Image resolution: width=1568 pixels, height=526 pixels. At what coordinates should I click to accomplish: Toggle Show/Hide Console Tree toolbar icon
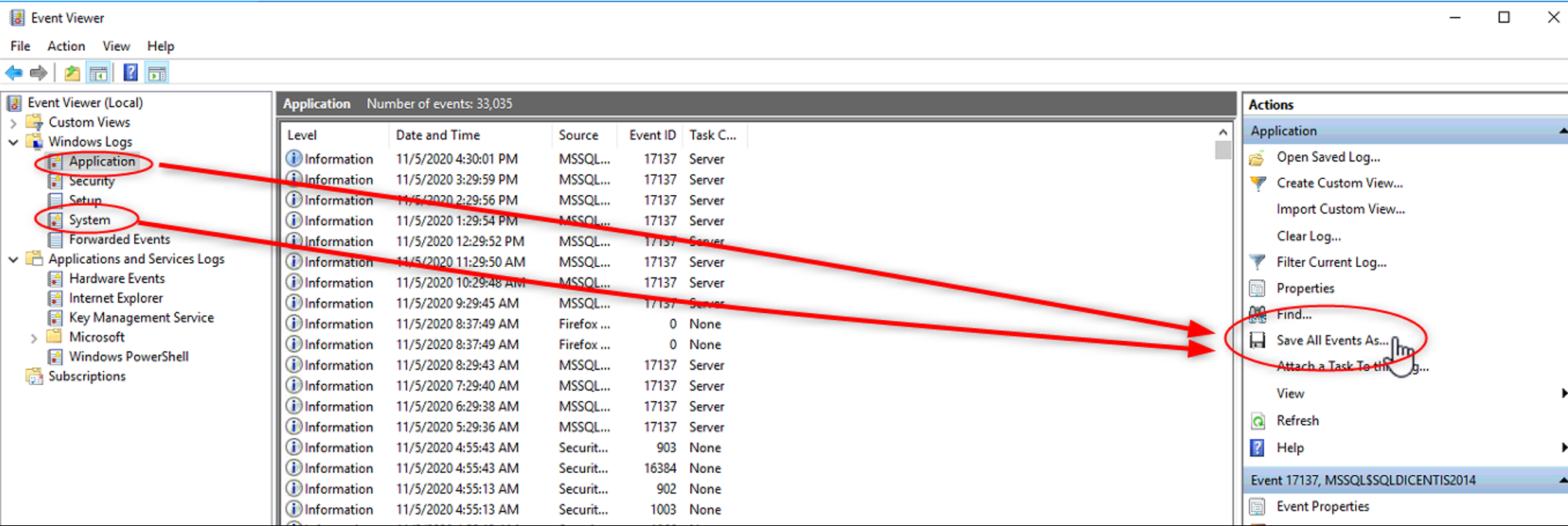click(x=99, y=73)
